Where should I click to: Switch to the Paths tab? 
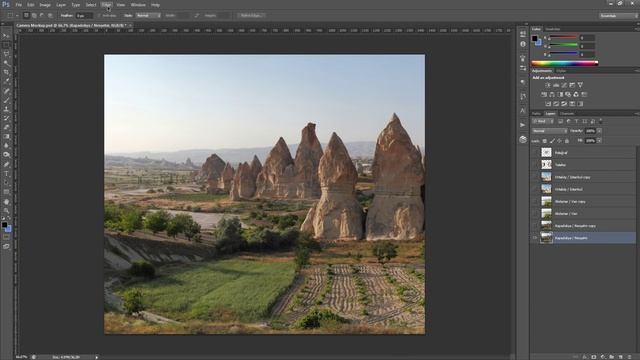coord(536,113)
